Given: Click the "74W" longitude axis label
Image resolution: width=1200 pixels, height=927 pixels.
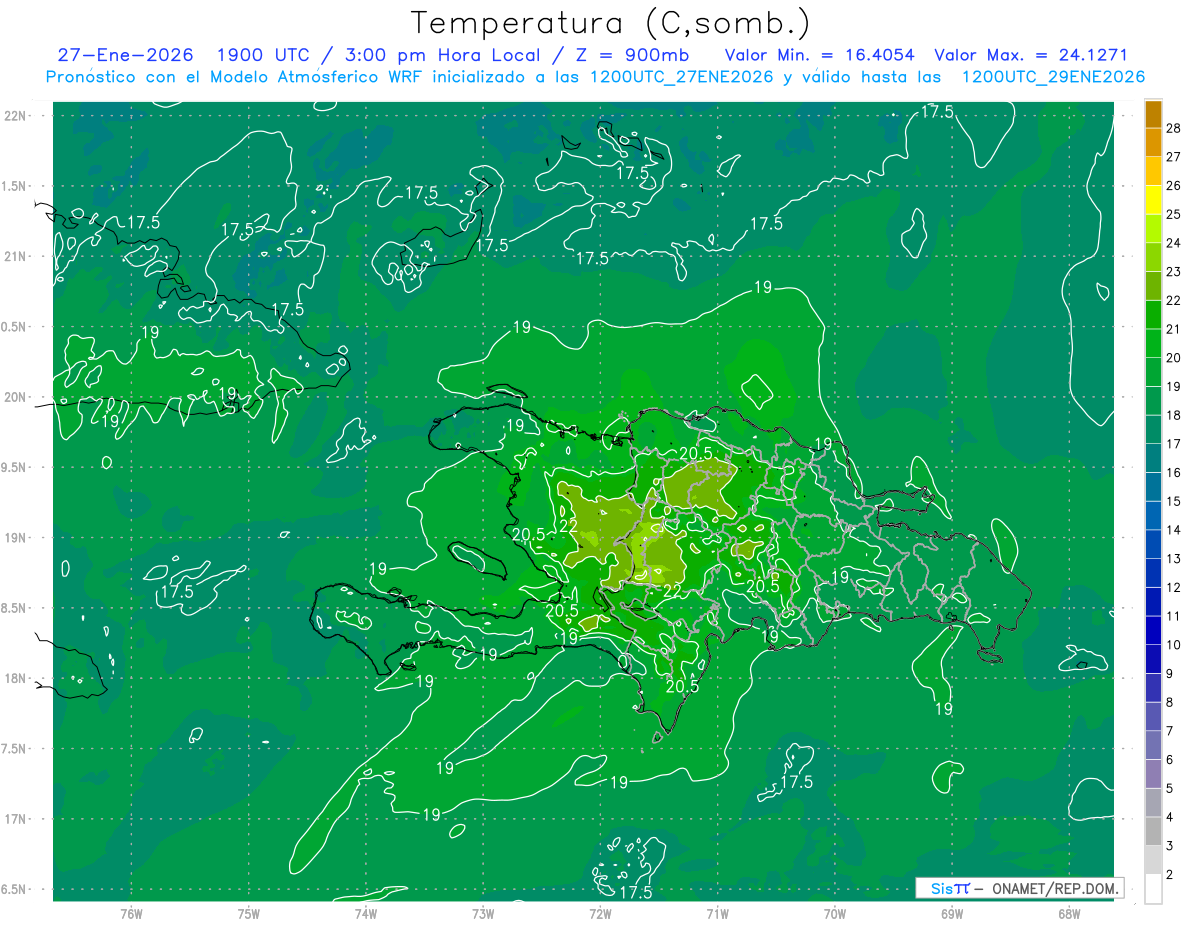Looking at the screenshot, I should pyautogui.click(x=366, y=914).
